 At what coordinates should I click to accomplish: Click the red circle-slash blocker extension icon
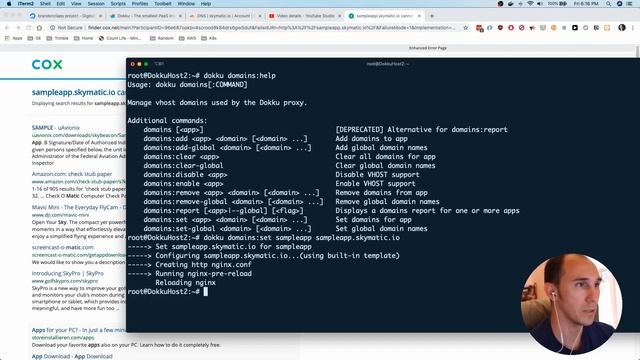coord(521,28)
